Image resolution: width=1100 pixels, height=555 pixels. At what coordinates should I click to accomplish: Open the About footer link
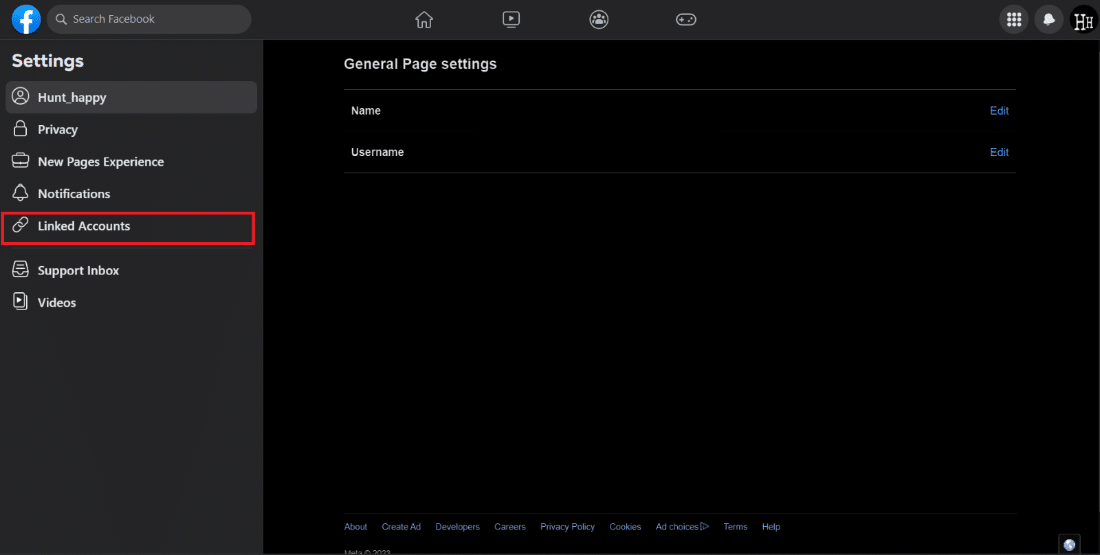356,527
